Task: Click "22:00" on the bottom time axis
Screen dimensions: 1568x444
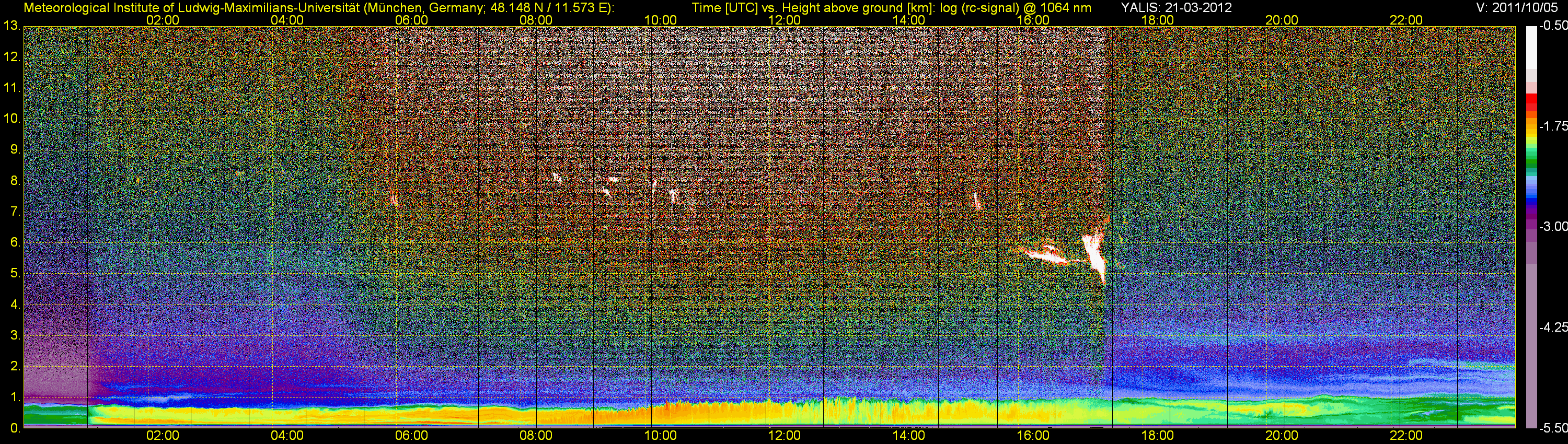Action: (1405, 436)
